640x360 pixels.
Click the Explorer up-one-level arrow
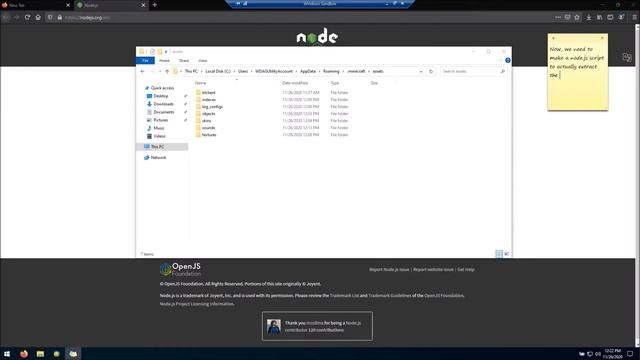[167, 71]
